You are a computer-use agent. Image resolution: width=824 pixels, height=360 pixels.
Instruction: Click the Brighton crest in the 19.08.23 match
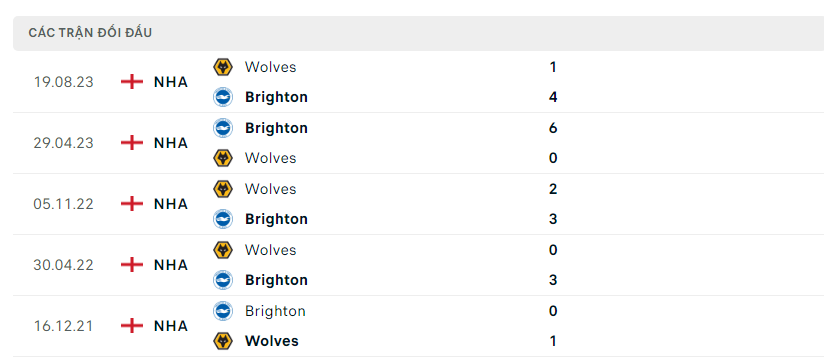pyautogui.click(x=223, y=97)
